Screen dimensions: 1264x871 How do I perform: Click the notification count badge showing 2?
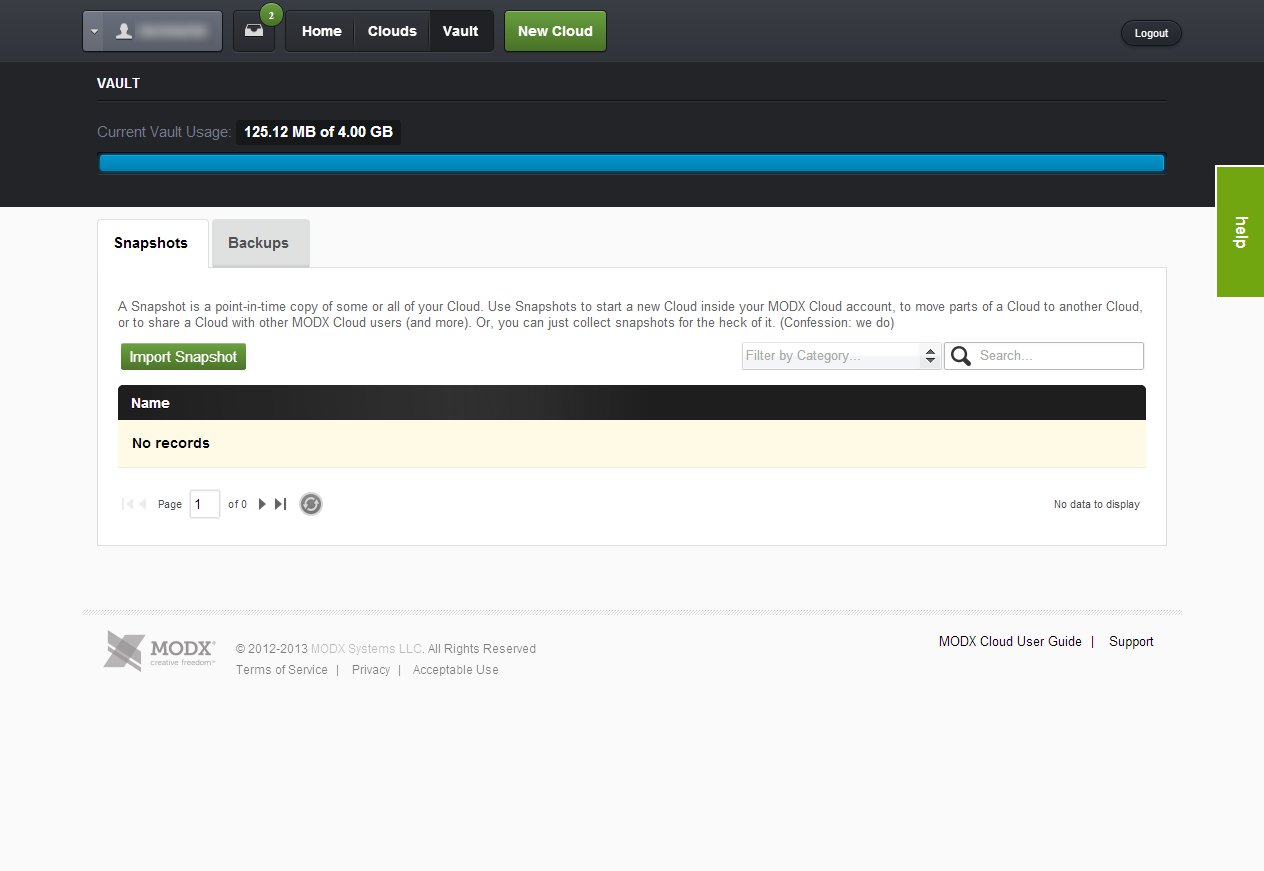pyautogui.click(x=271, y=15)
